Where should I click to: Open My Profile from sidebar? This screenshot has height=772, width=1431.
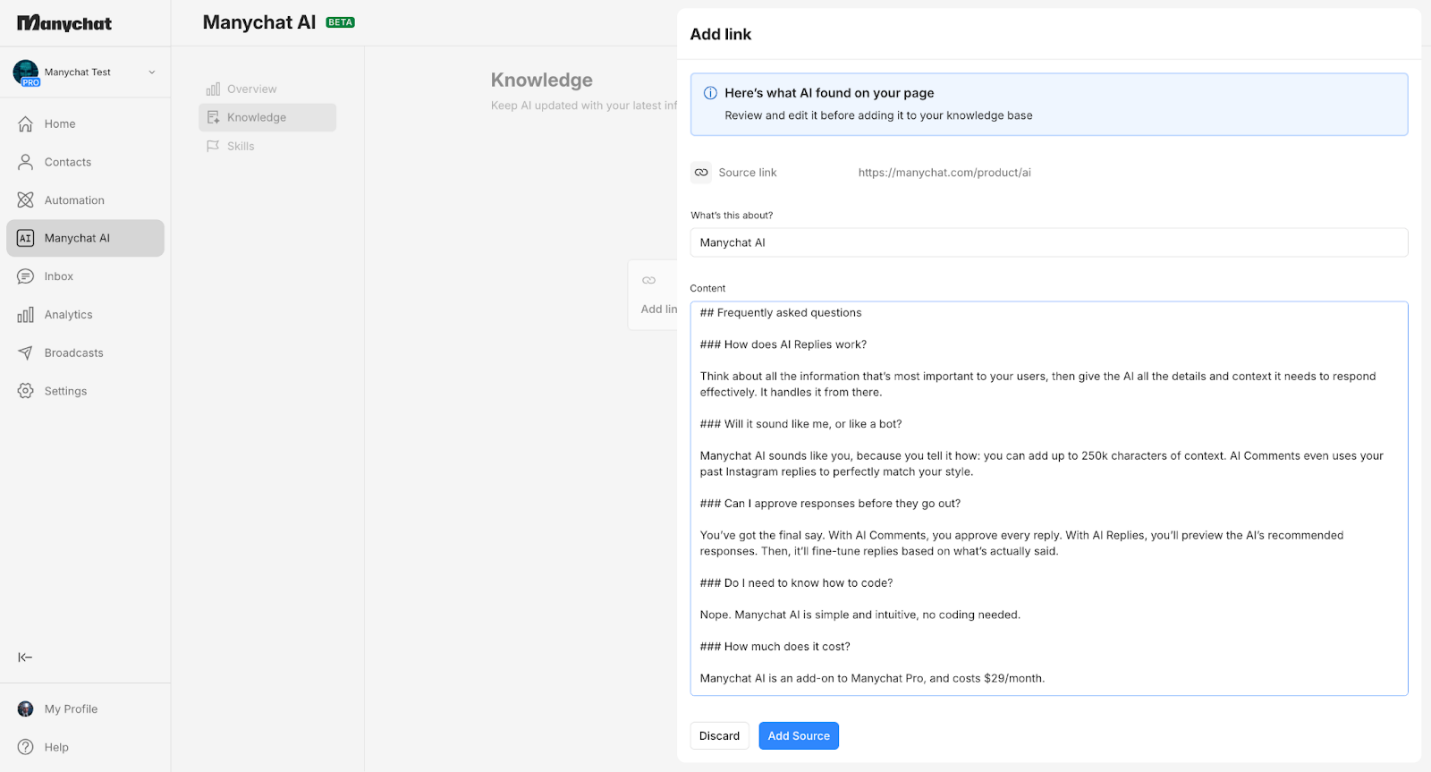point(70,709)
